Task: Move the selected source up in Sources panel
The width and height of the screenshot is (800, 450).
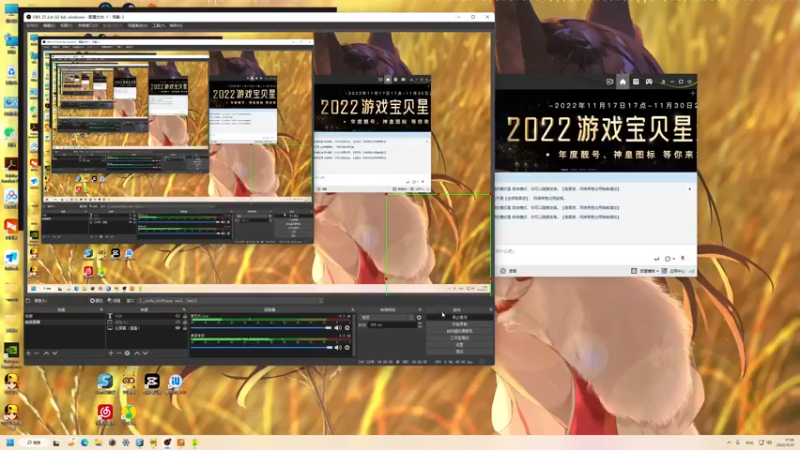Action: [x=137, y=353]
